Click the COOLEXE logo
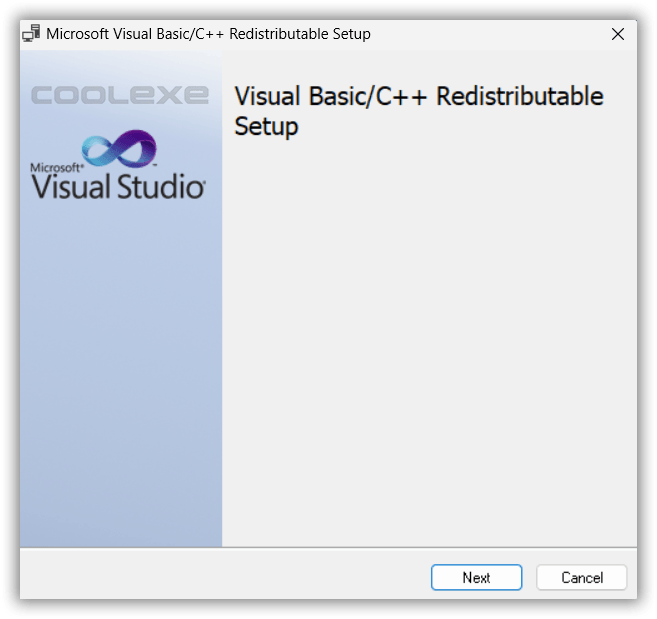 120,96
